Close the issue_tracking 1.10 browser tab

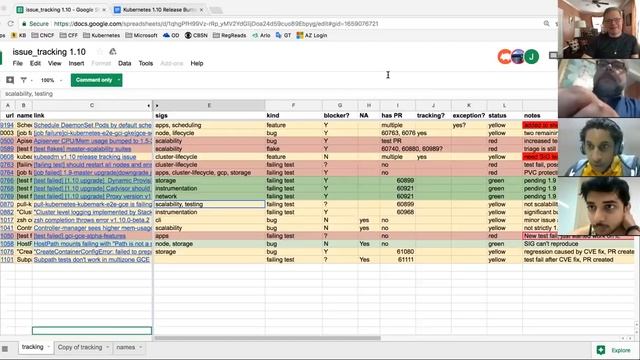[104, 9]
